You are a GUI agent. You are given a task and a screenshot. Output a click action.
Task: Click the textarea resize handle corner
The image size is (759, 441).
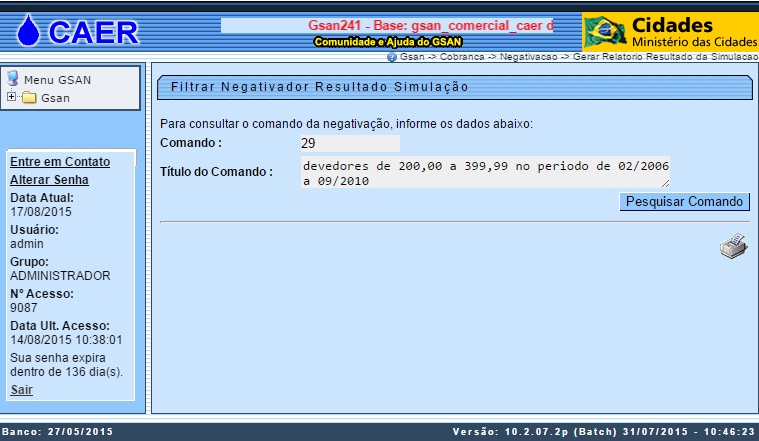[x=666, y=183]
